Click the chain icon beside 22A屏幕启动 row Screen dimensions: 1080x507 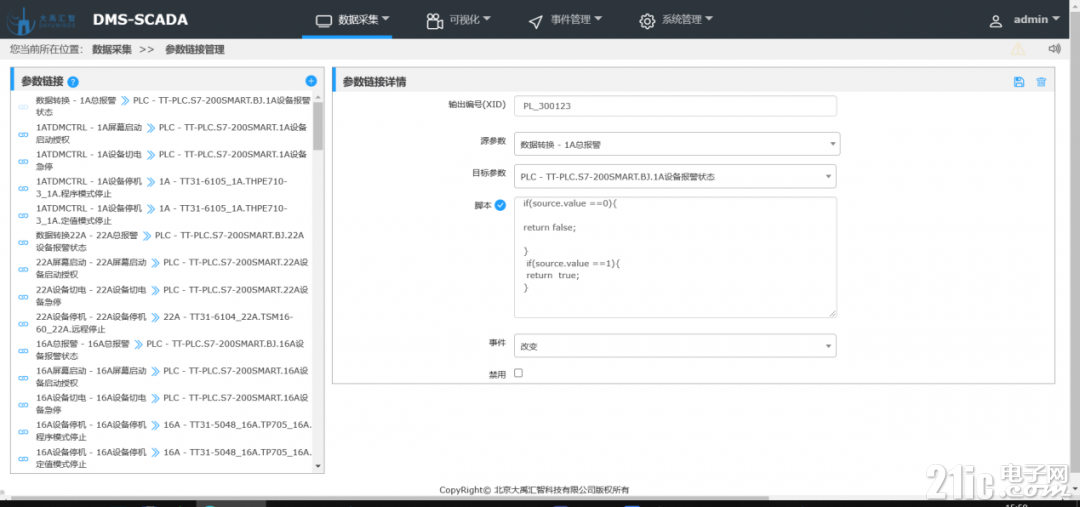pos(23,269)
